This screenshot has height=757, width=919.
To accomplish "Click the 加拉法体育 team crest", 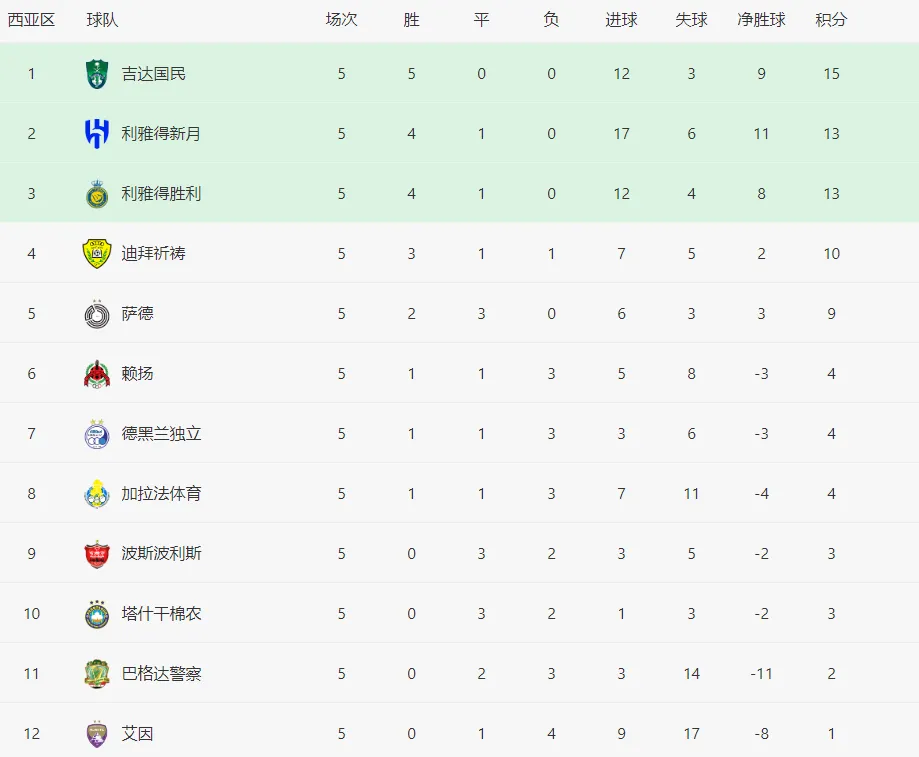I will tap(97, 494).
